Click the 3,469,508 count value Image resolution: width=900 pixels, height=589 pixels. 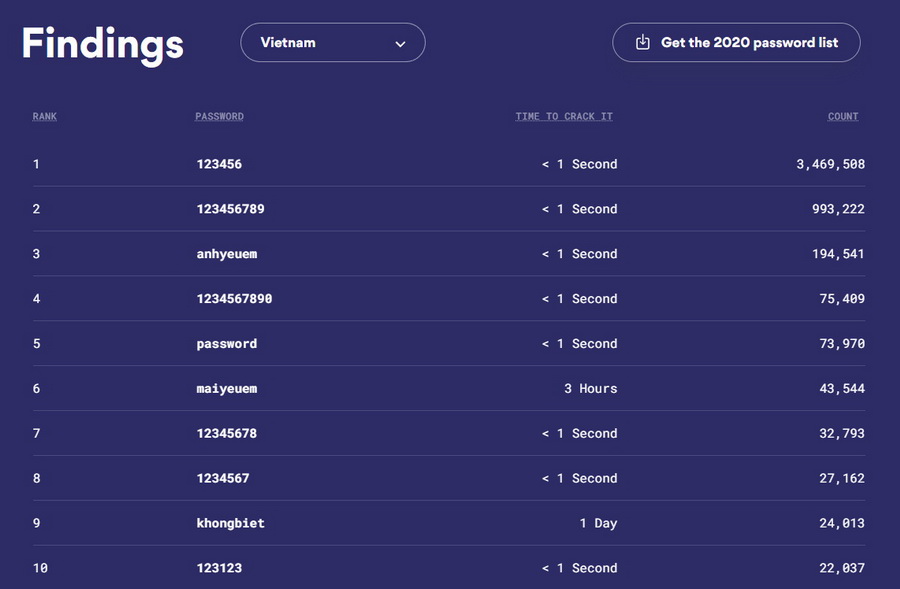tap(831, 164)
